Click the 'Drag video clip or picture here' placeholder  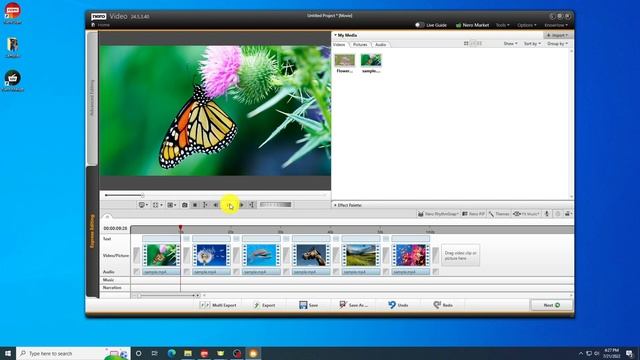click(x=460, y=256)
